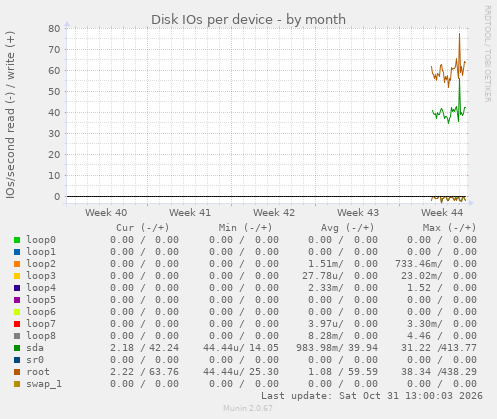497x419 pixels.
Task: Select the sda legend label
Action: coord(35,348)
